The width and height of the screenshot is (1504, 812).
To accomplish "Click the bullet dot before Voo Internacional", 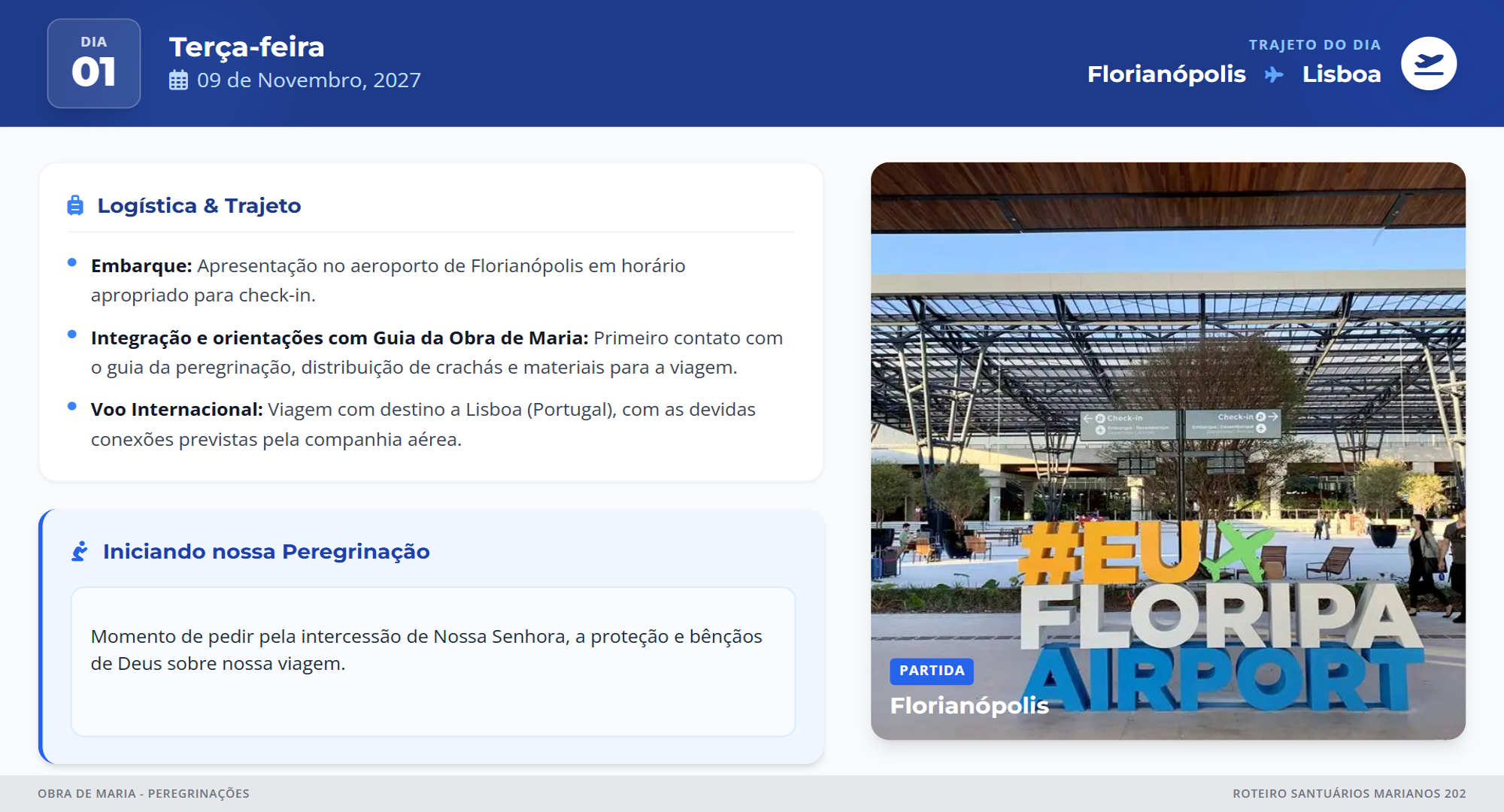I will click(72, 406).
